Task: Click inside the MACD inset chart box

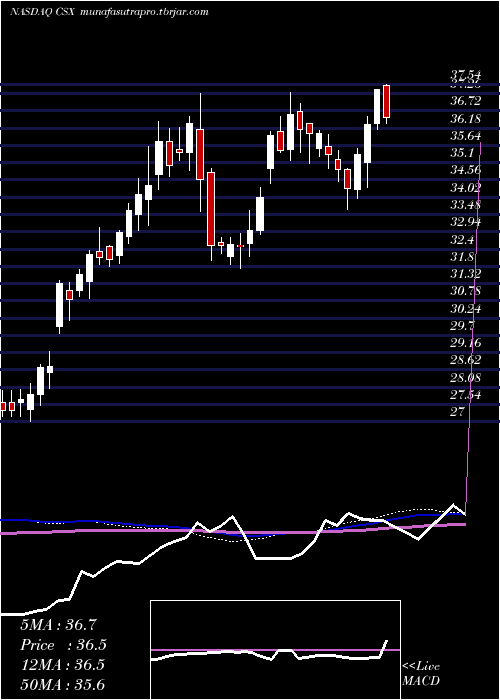Action: [275, 650]
